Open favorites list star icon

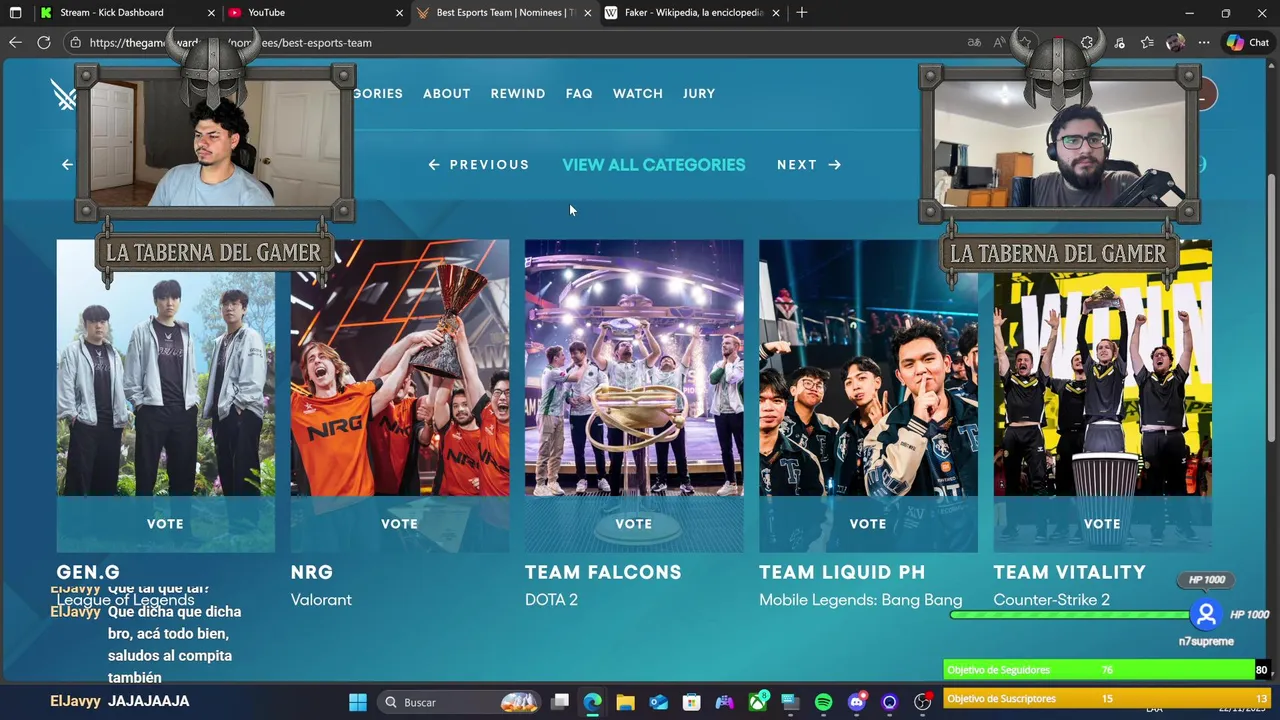(1147, 42)
